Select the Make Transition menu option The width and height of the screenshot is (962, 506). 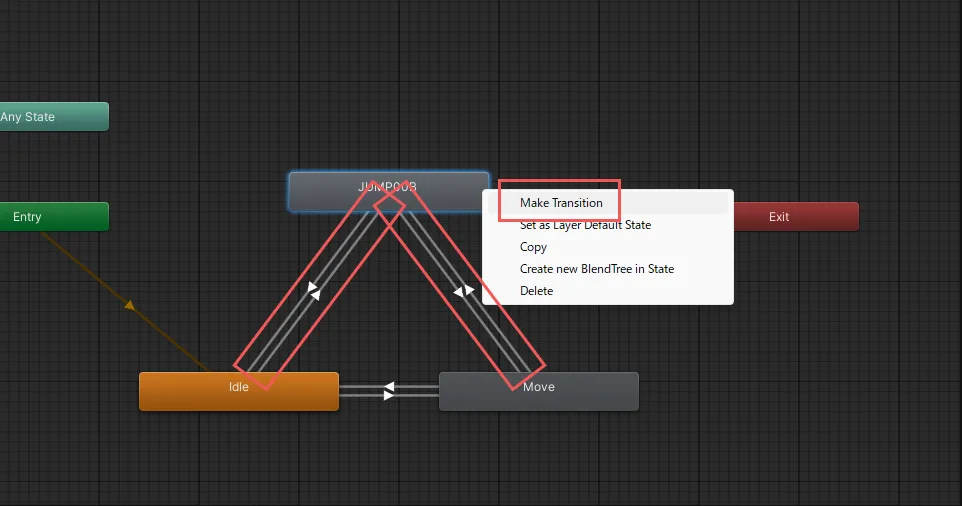[x=561, y=203]
